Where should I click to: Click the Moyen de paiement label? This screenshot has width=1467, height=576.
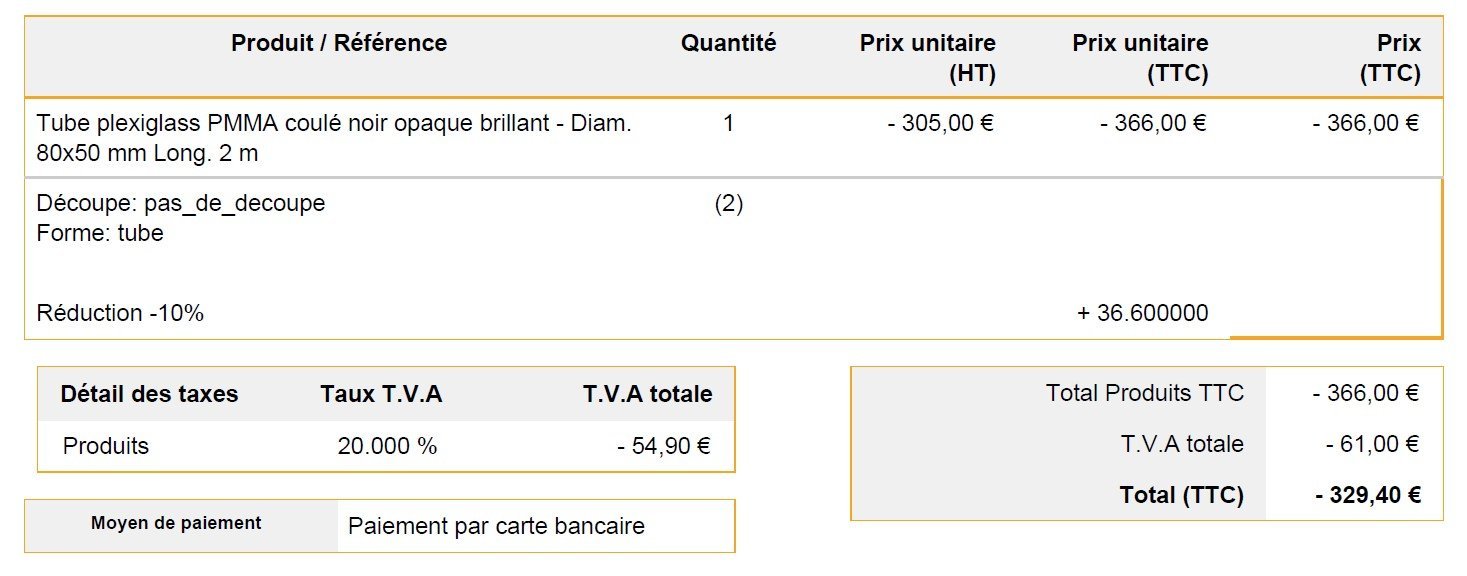coord(176,523)
